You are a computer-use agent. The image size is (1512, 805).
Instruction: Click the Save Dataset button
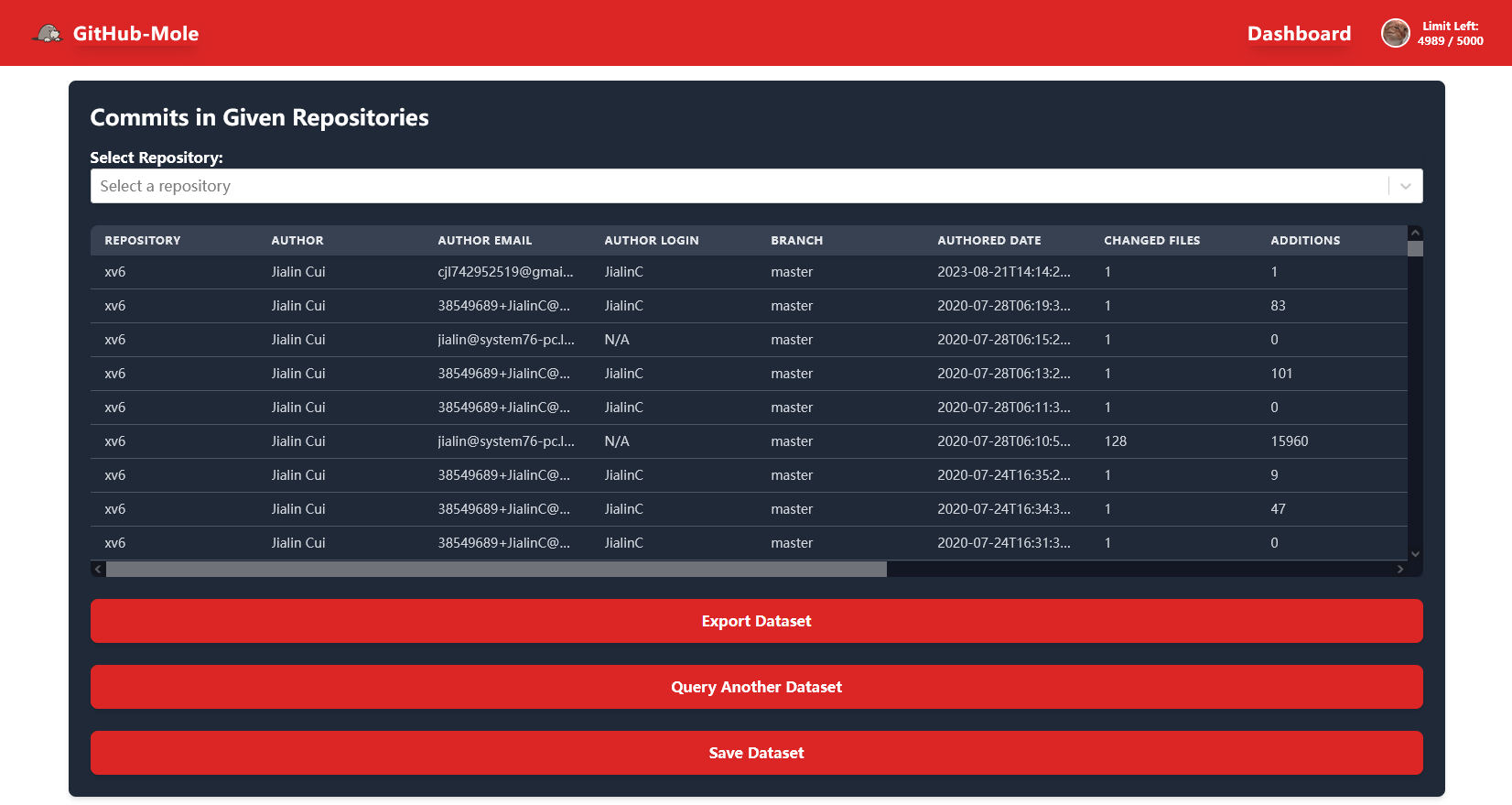click(756, 753)
